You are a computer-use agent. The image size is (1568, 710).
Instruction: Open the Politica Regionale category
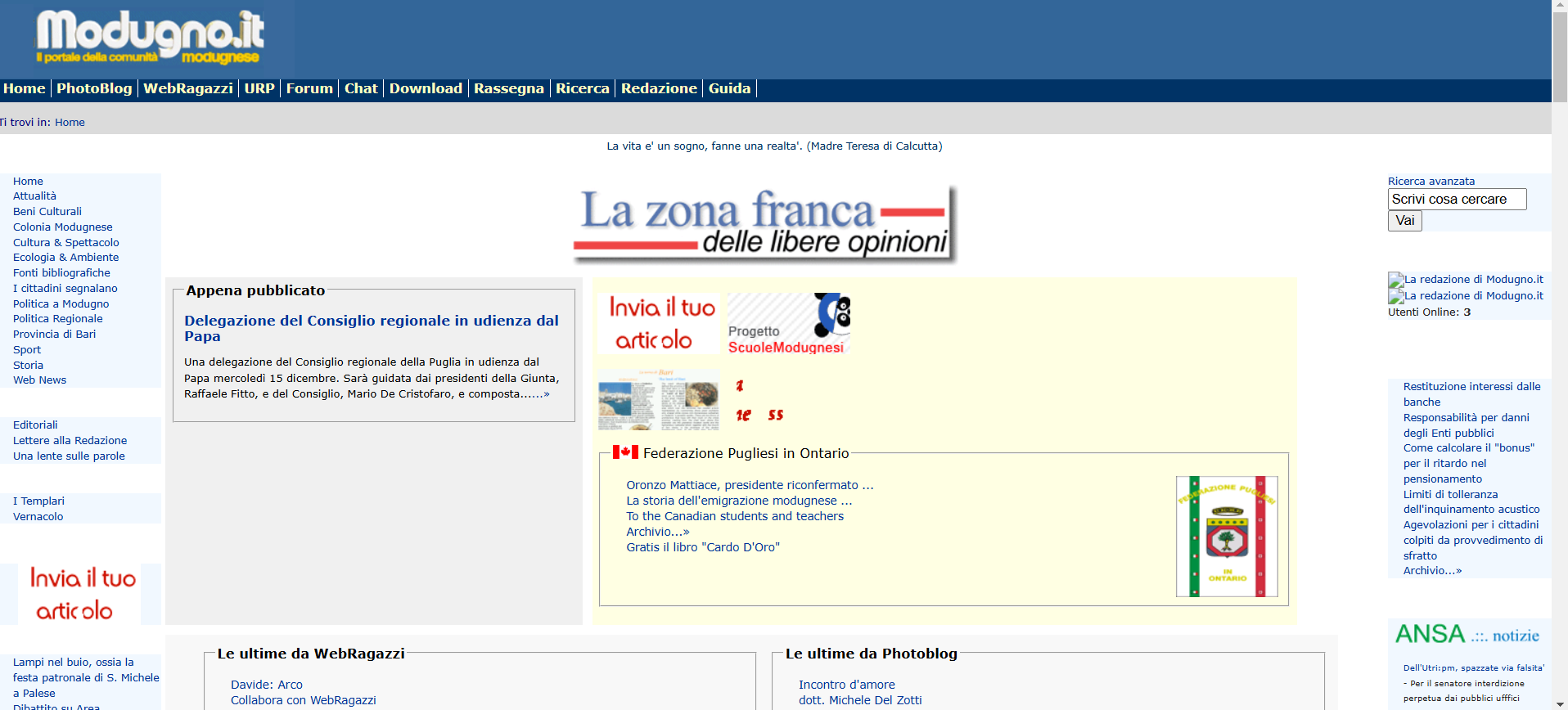58,319
